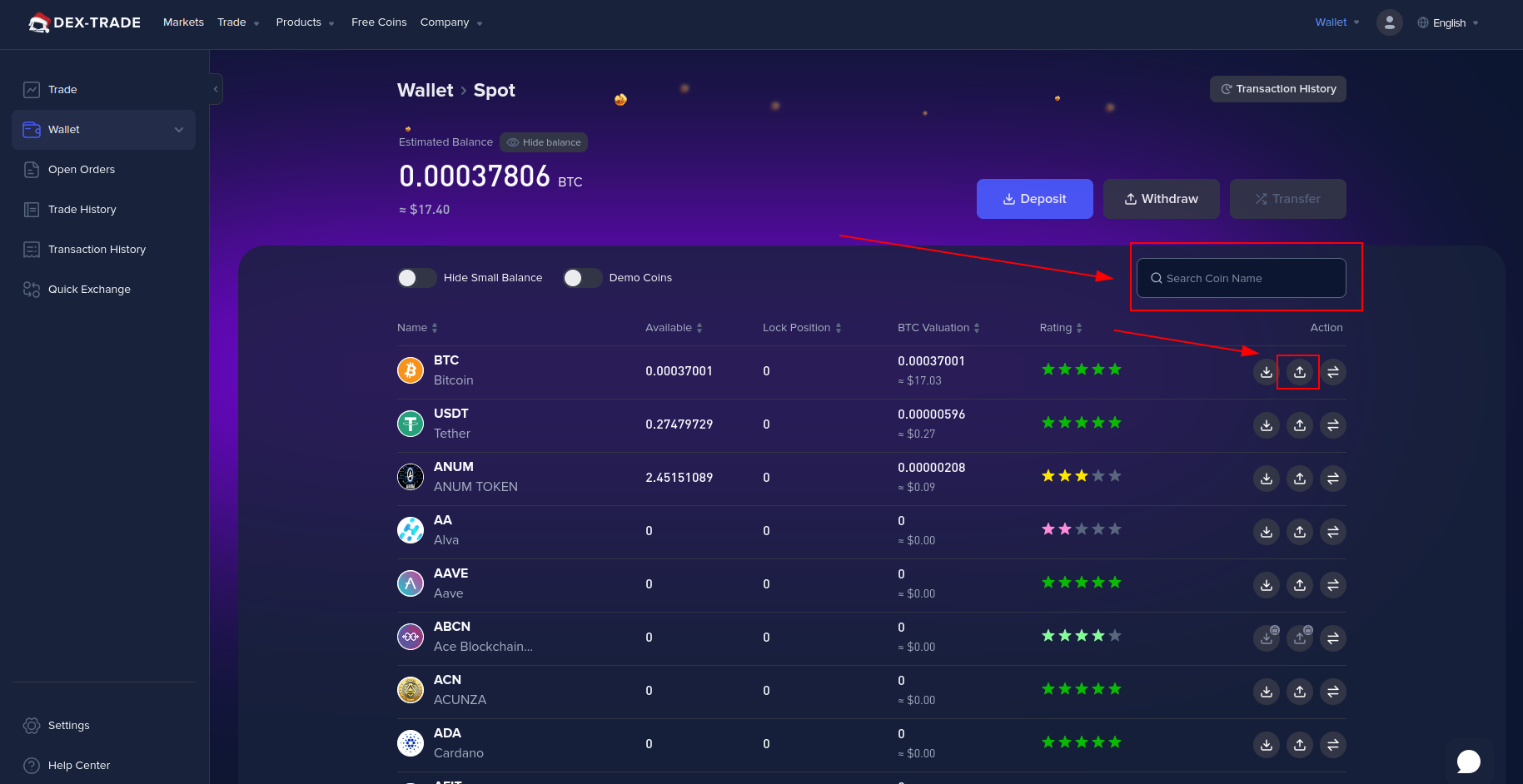Click the transfer icon in ANUM row
The height and width of the screenshot is (784, 1523).
click(x=1333, y=479)
